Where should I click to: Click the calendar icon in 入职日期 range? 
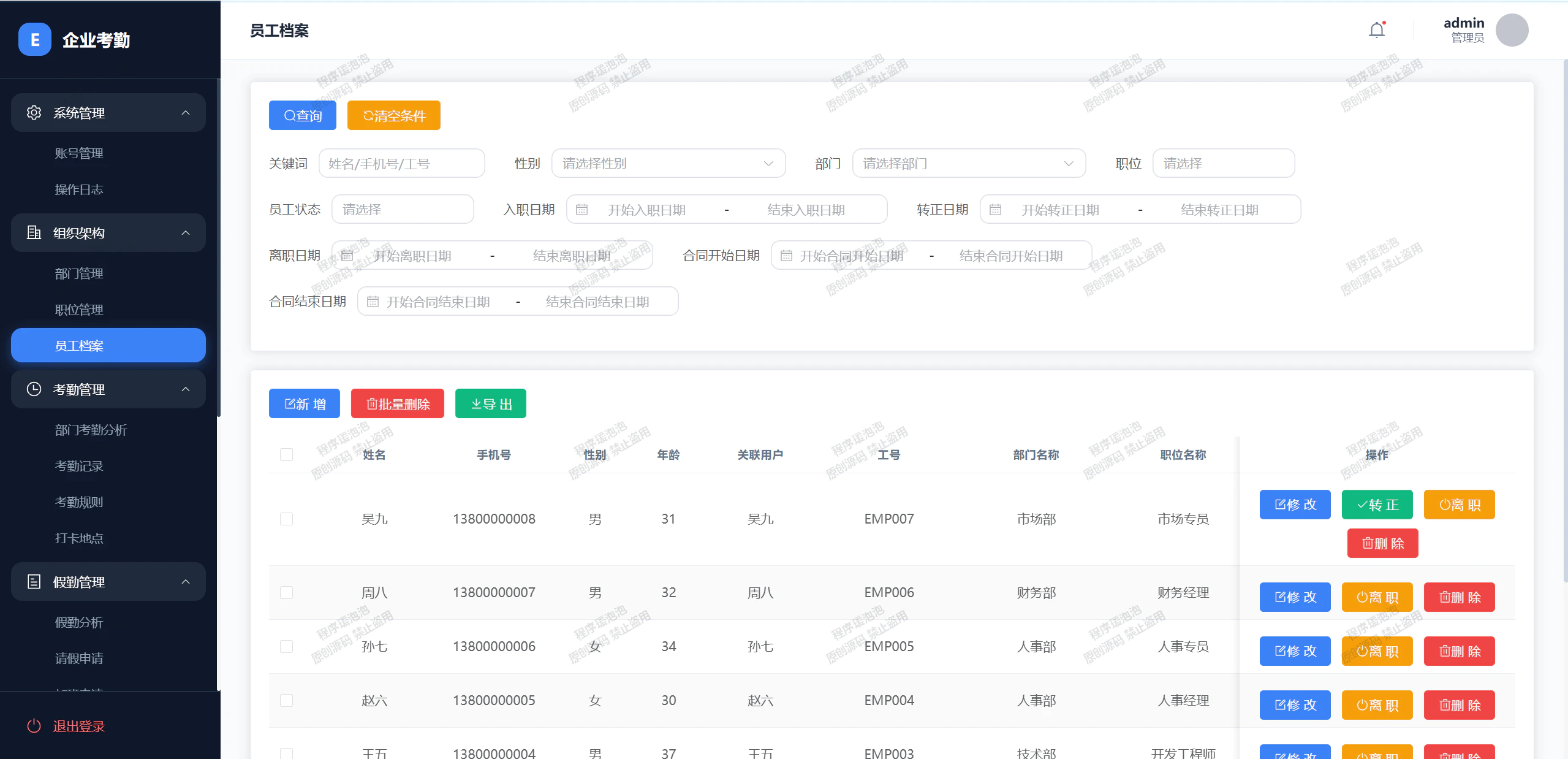[x=582, y=210]
